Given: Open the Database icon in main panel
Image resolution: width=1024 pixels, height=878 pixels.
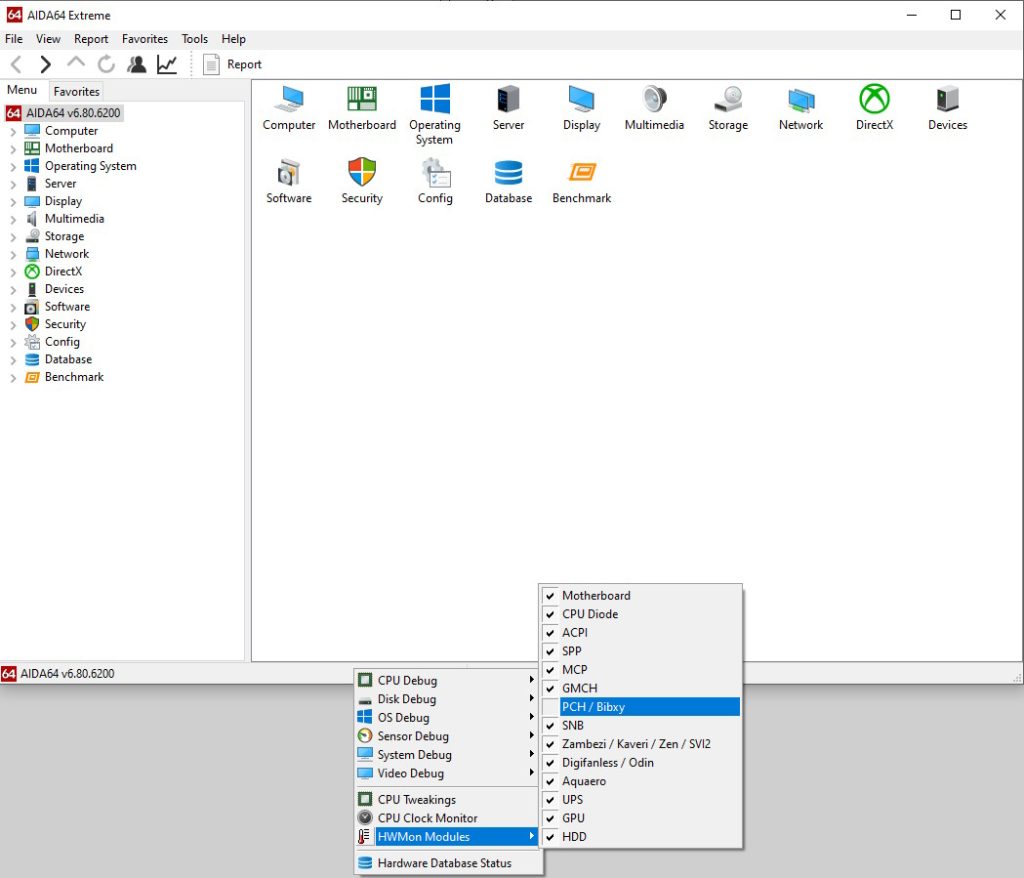Looking at the screenshot, I should point(508,173).
